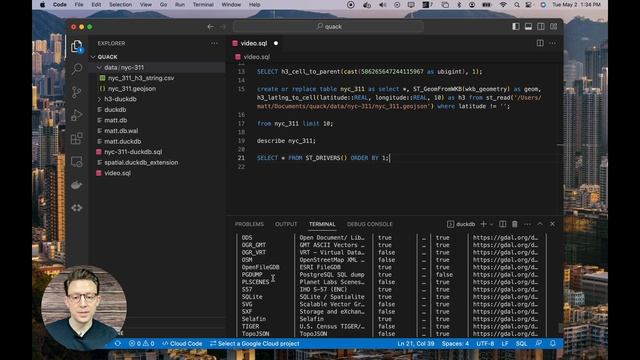Open the Cloud Code activity bar icon
Viewport: 640px width, 360px height.
pos(77,208)
